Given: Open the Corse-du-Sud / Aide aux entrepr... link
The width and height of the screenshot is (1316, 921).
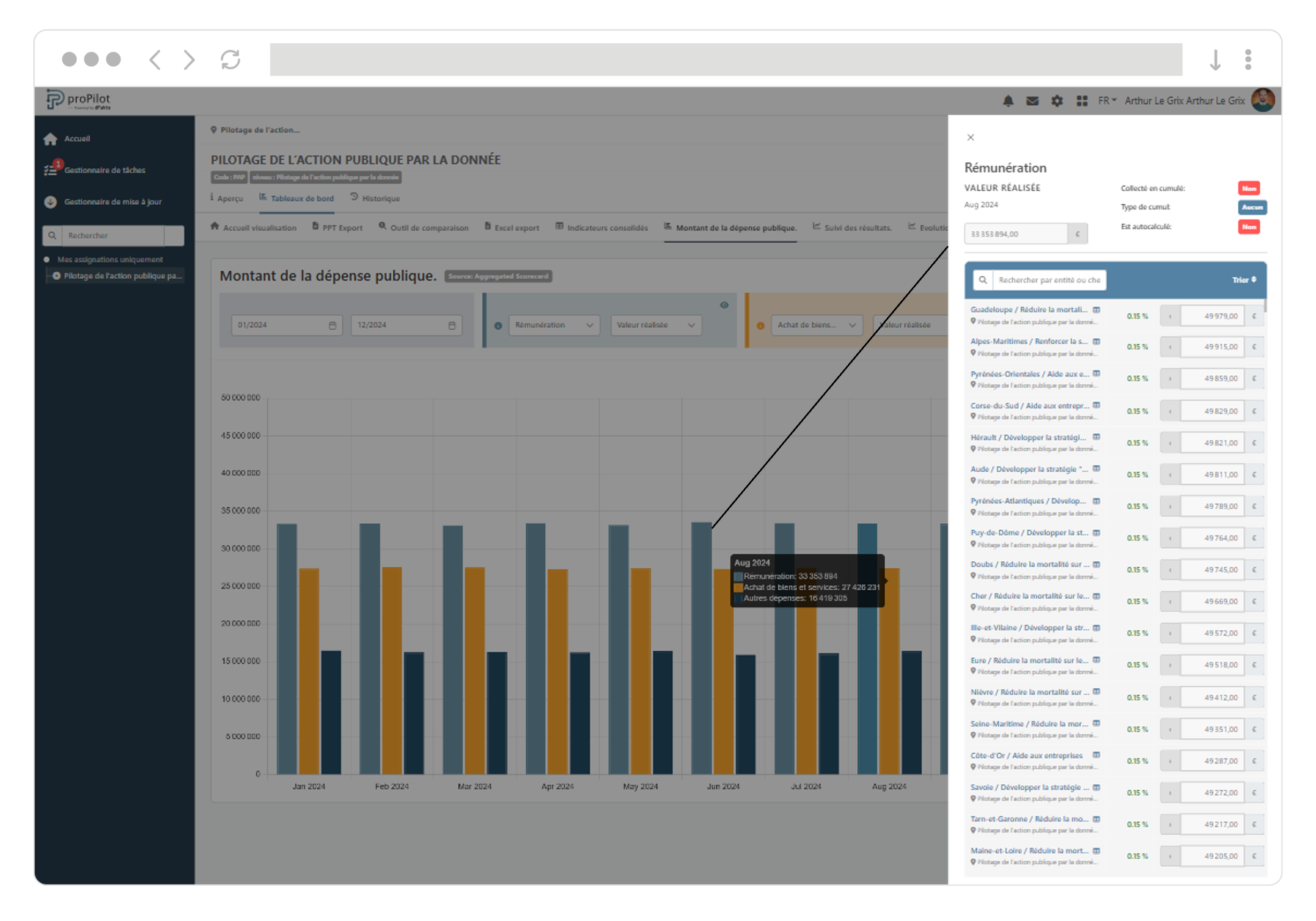Looking at the screenshot, I should 1029,406.
